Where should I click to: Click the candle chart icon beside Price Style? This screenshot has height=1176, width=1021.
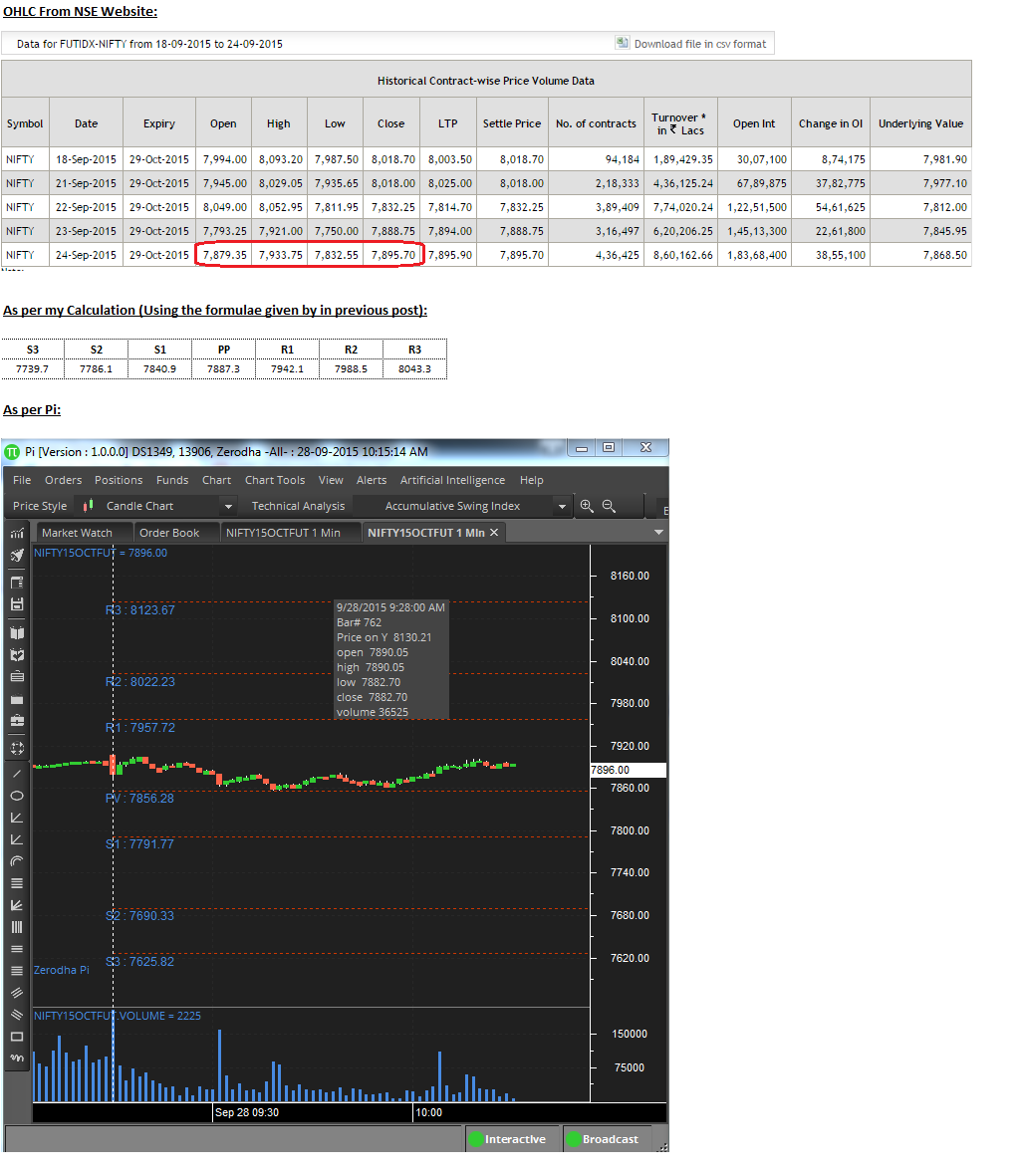pyautogui.click(x=88, y=506)
